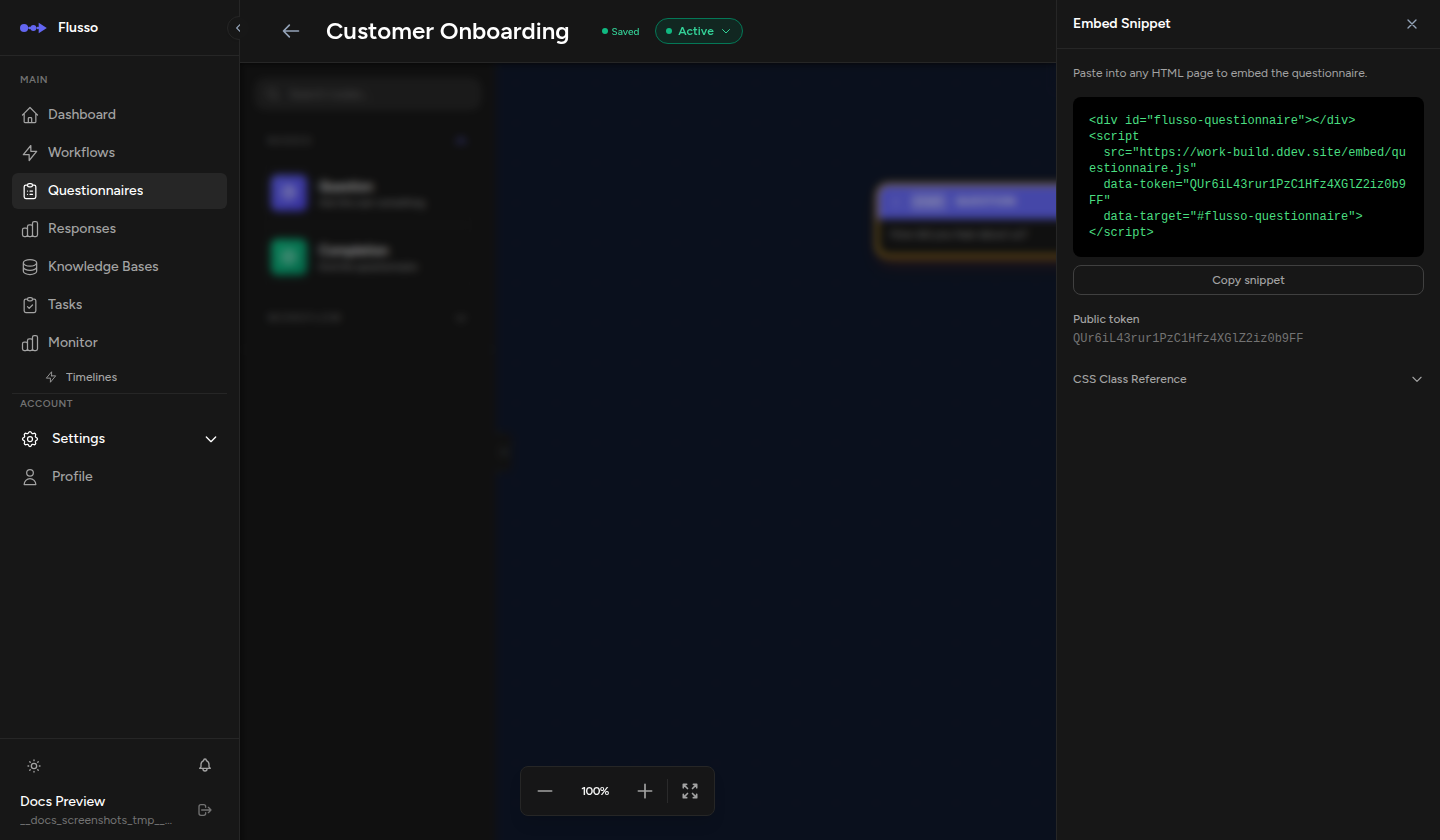Viewport: 1440px width, 840px height.
Task: Click the Copy snippet button
Action: coord(1248,280)
